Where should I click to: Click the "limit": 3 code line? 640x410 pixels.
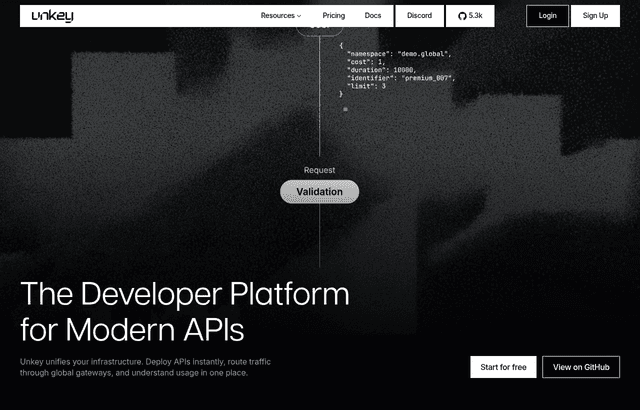pyautogui.click(x=366, y=86)
